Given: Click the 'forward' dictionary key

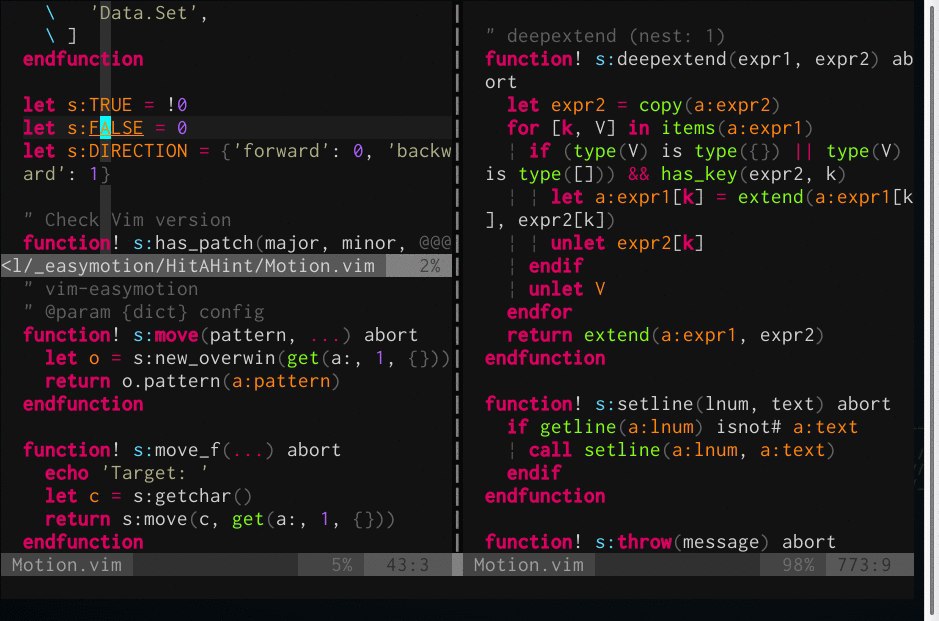Looking at the screenshot, I should 281,150.
